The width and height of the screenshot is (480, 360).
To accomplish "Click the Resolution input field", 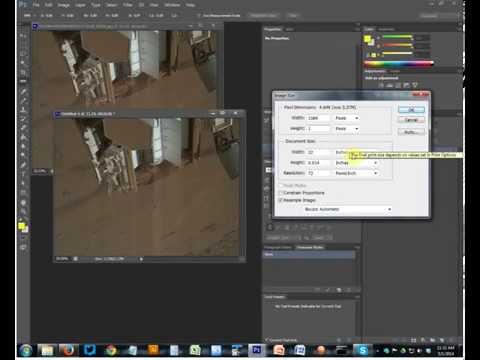I will (x=318, y=173).
